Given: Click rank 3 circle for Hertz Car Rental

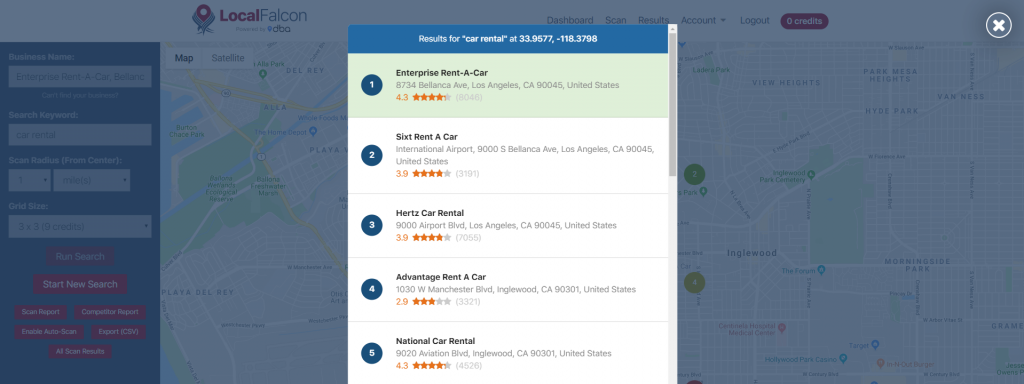Looking at the screenshot, I should click(x=372, y=225).
